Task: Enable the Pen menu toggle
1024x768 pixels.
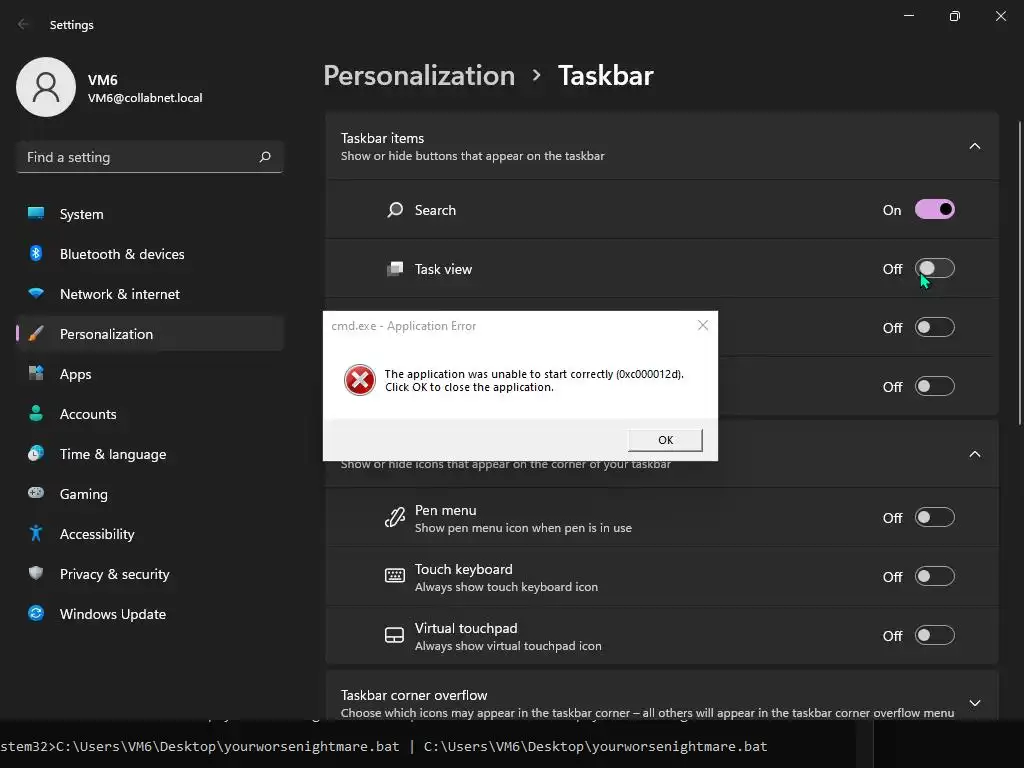Action: click(x=935, y=517)
